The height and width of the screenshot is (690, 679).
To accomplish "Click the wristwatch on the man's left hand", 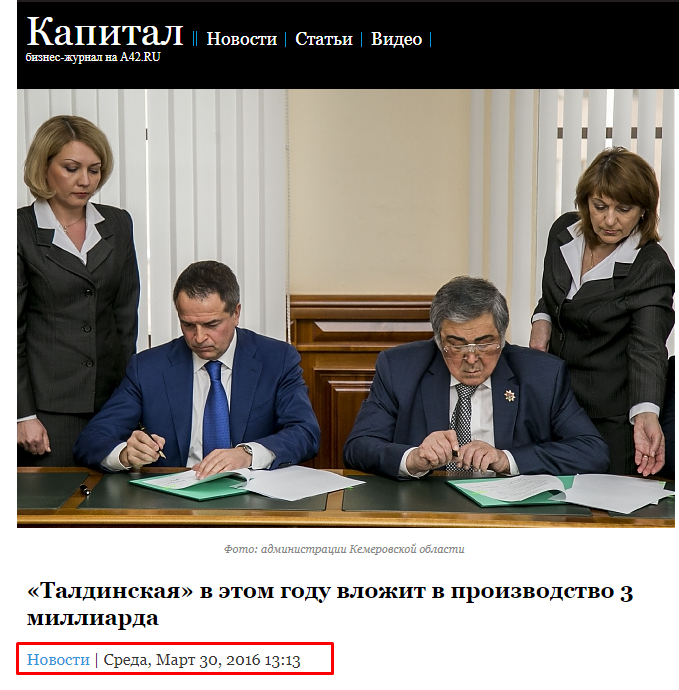I will (245, 449).
